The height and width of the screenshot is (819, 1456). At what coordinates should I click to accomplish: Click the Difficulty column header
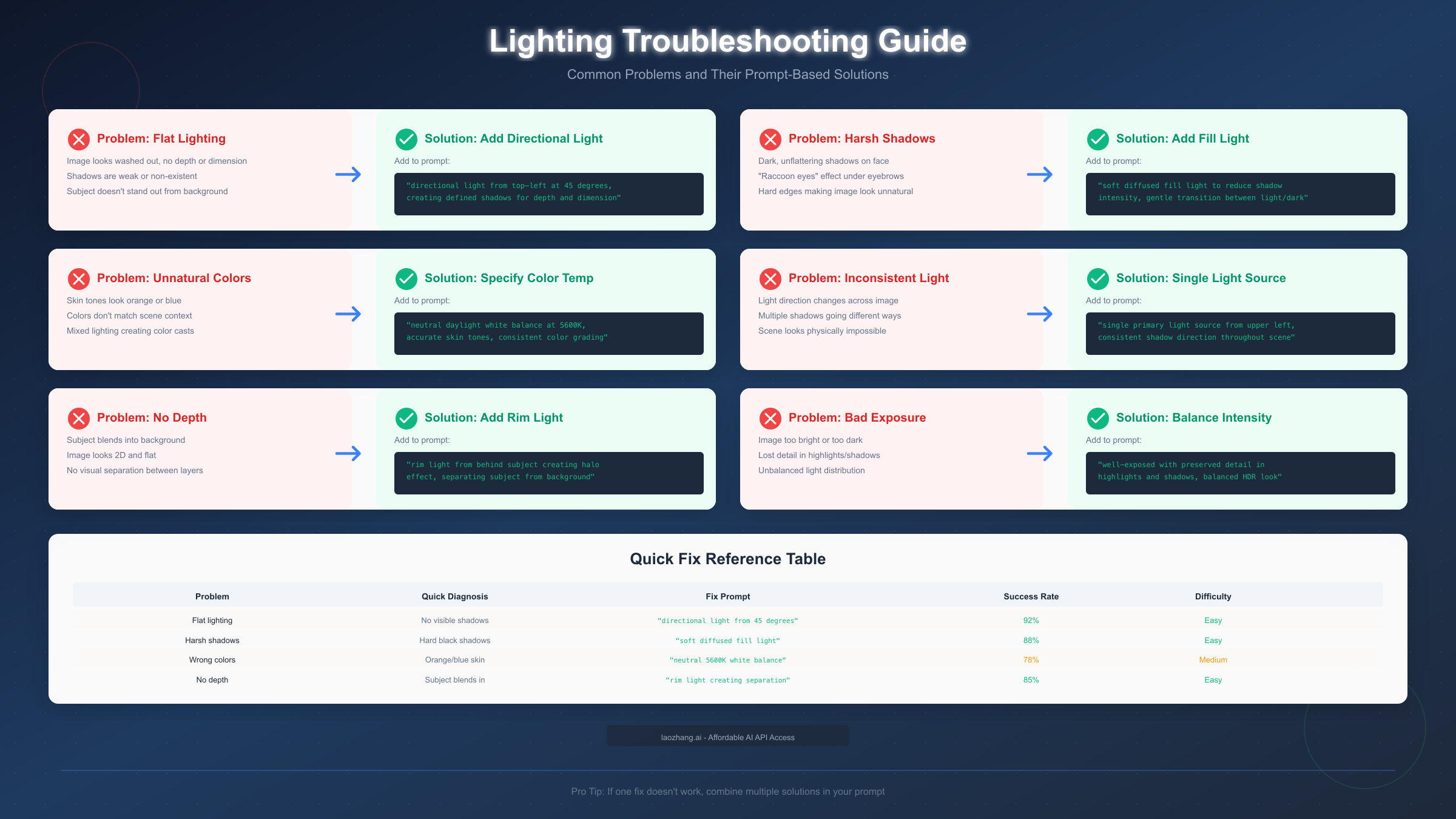pyautogui.click(x=1213, y=596)
